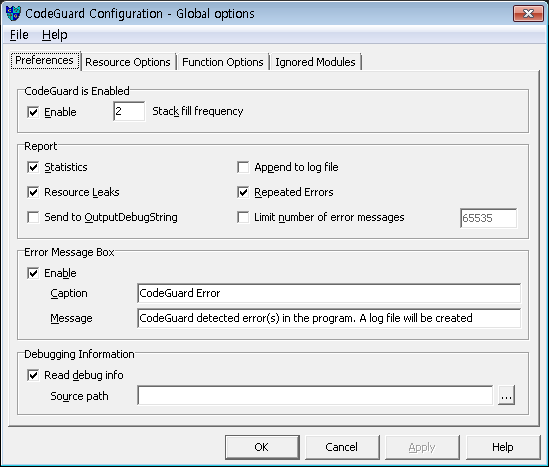
Task: Click the Cancel button
Action: [x=342, y=447]
